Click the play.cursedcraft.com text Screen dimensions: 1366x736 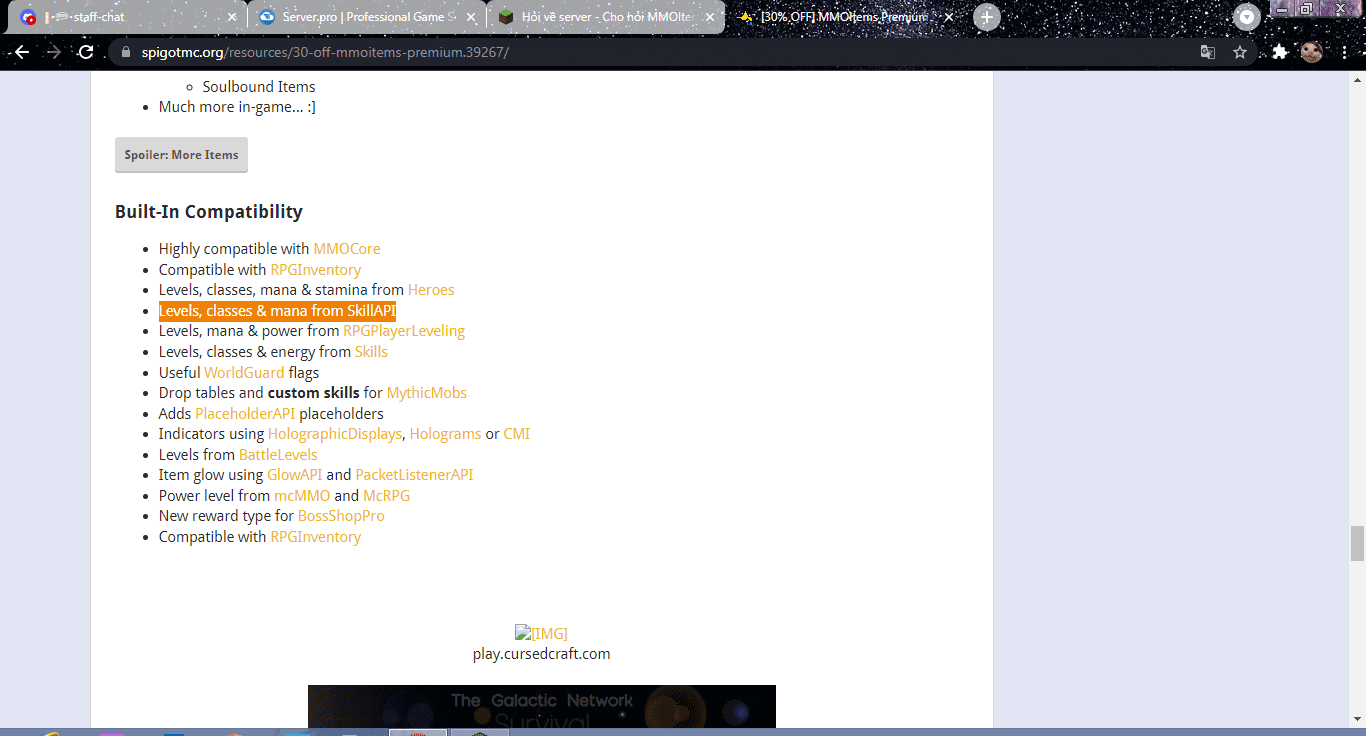point(542,654)
